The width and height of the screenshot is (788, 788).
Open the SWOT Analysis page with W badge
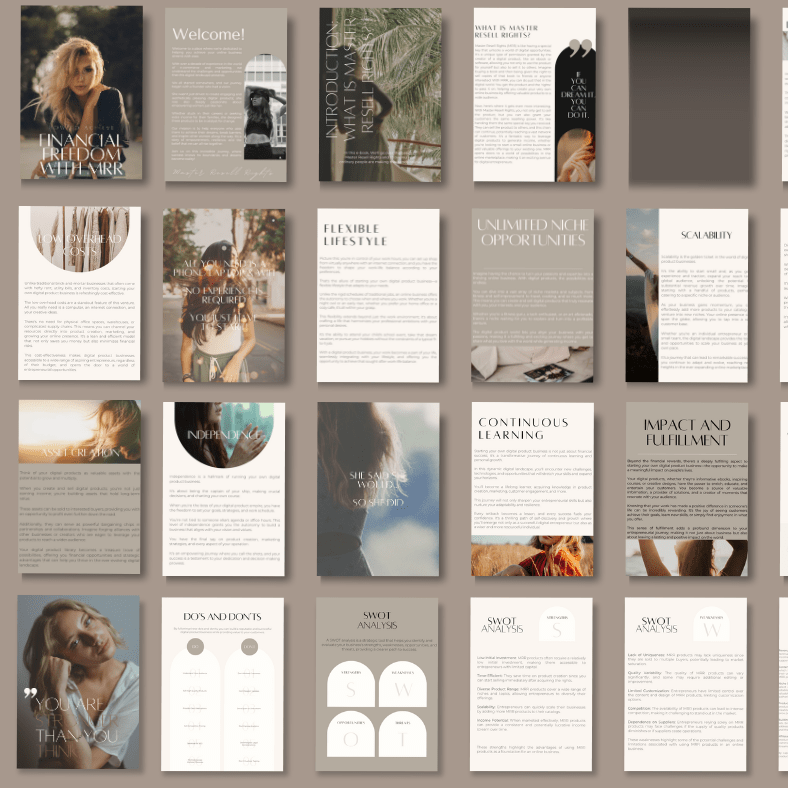coord(685,684)
